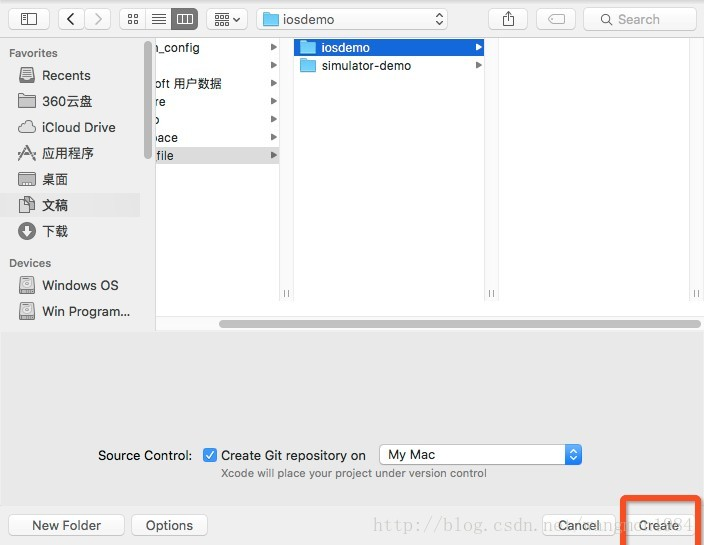Toggle the sidebar visibility button
This screenshot has height=545, width=704.
pyautogui.click(x=29, y=19)
